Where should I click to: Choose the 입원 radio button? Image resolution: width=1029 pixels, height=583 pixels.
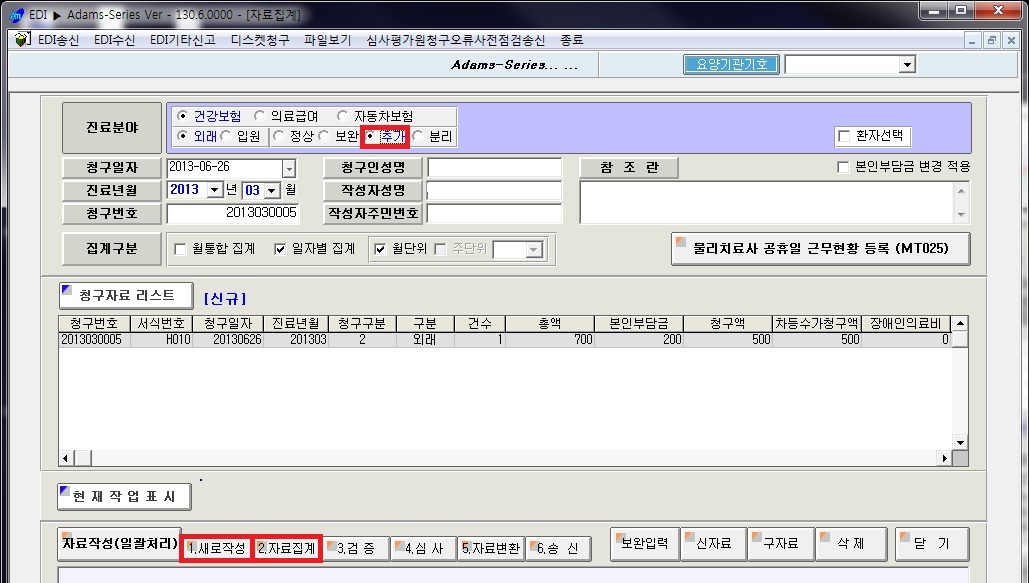point(227,136)
